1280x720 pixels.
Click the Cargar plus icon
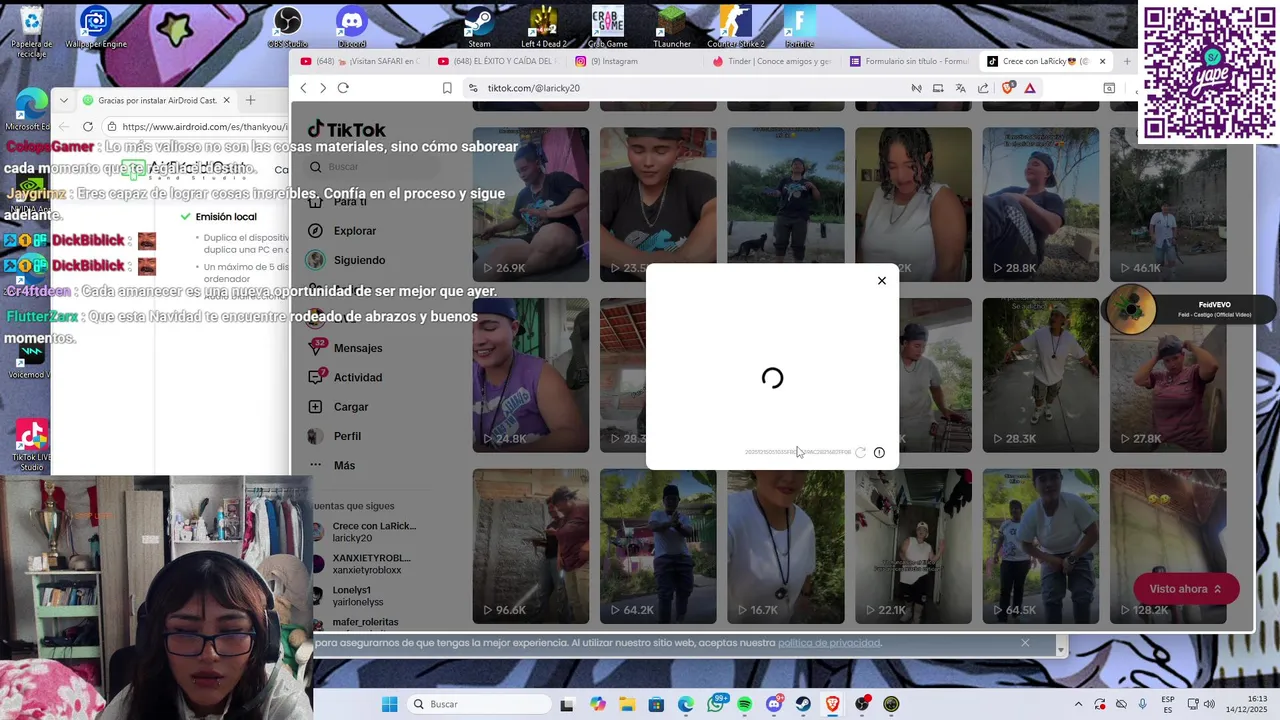click(315, 407)
